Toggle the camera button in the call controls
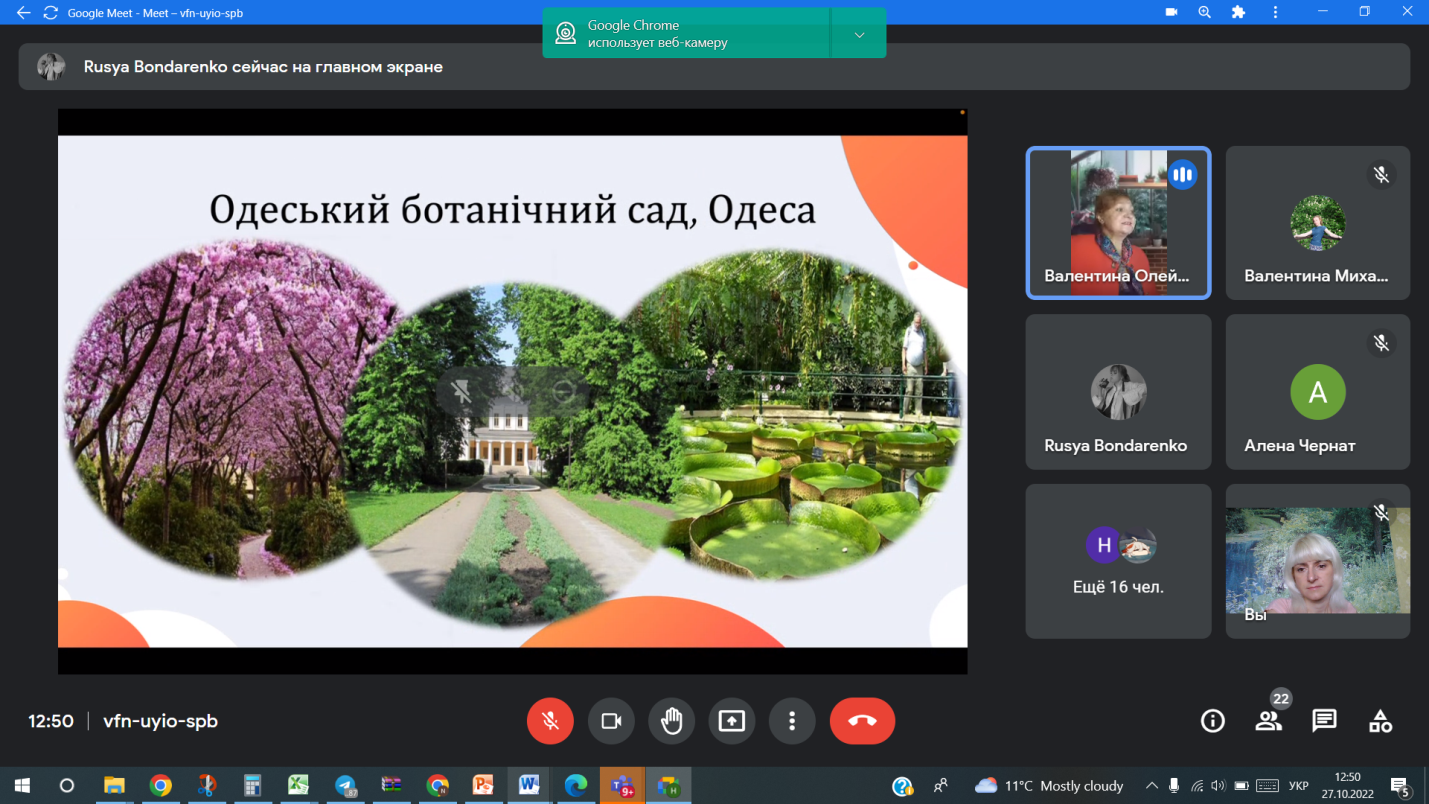 pyautogui.click(x=611, y=721)
